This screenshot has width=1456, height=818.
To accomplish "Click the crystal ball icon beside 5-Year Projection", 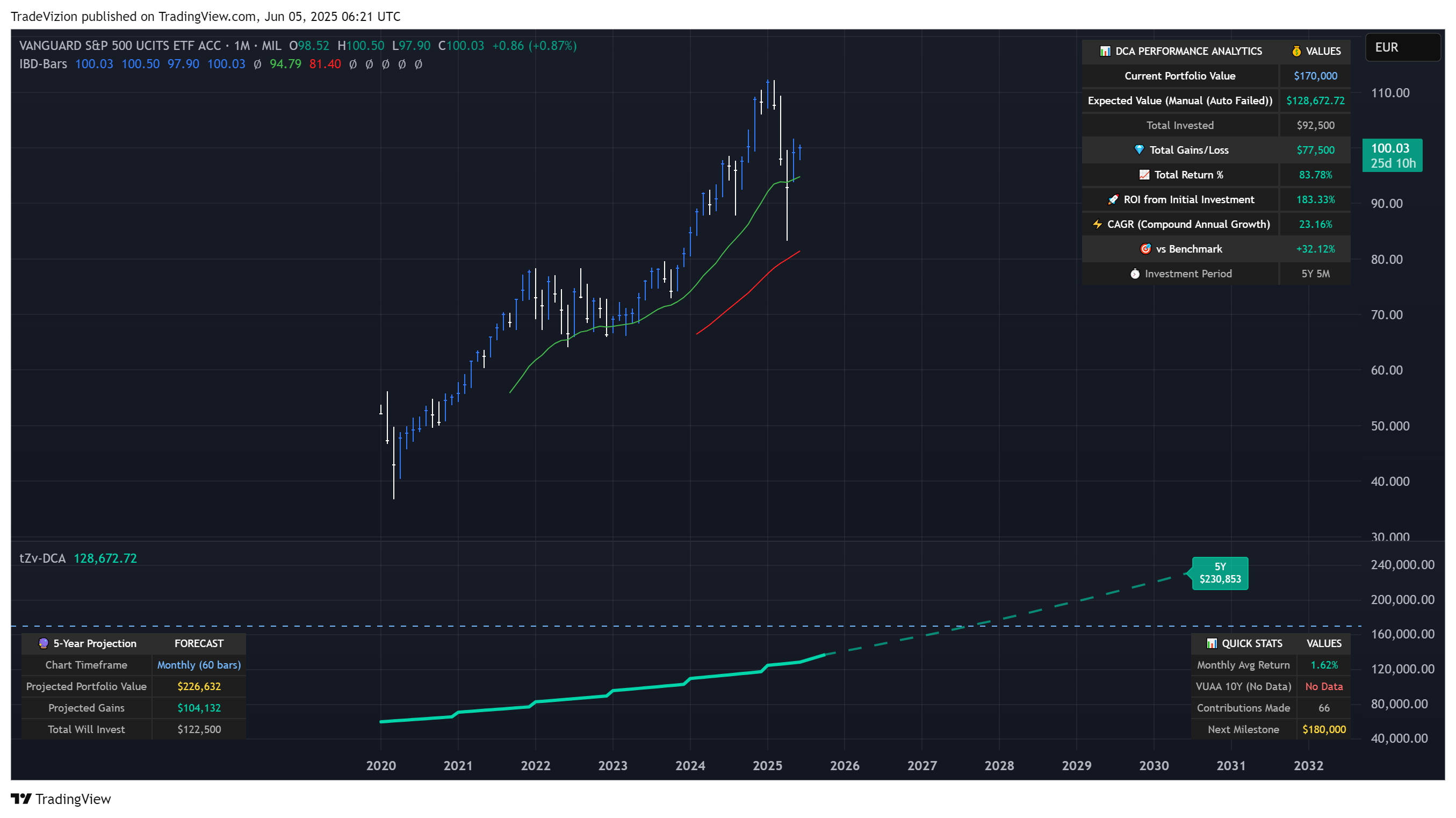I will 43,643.
